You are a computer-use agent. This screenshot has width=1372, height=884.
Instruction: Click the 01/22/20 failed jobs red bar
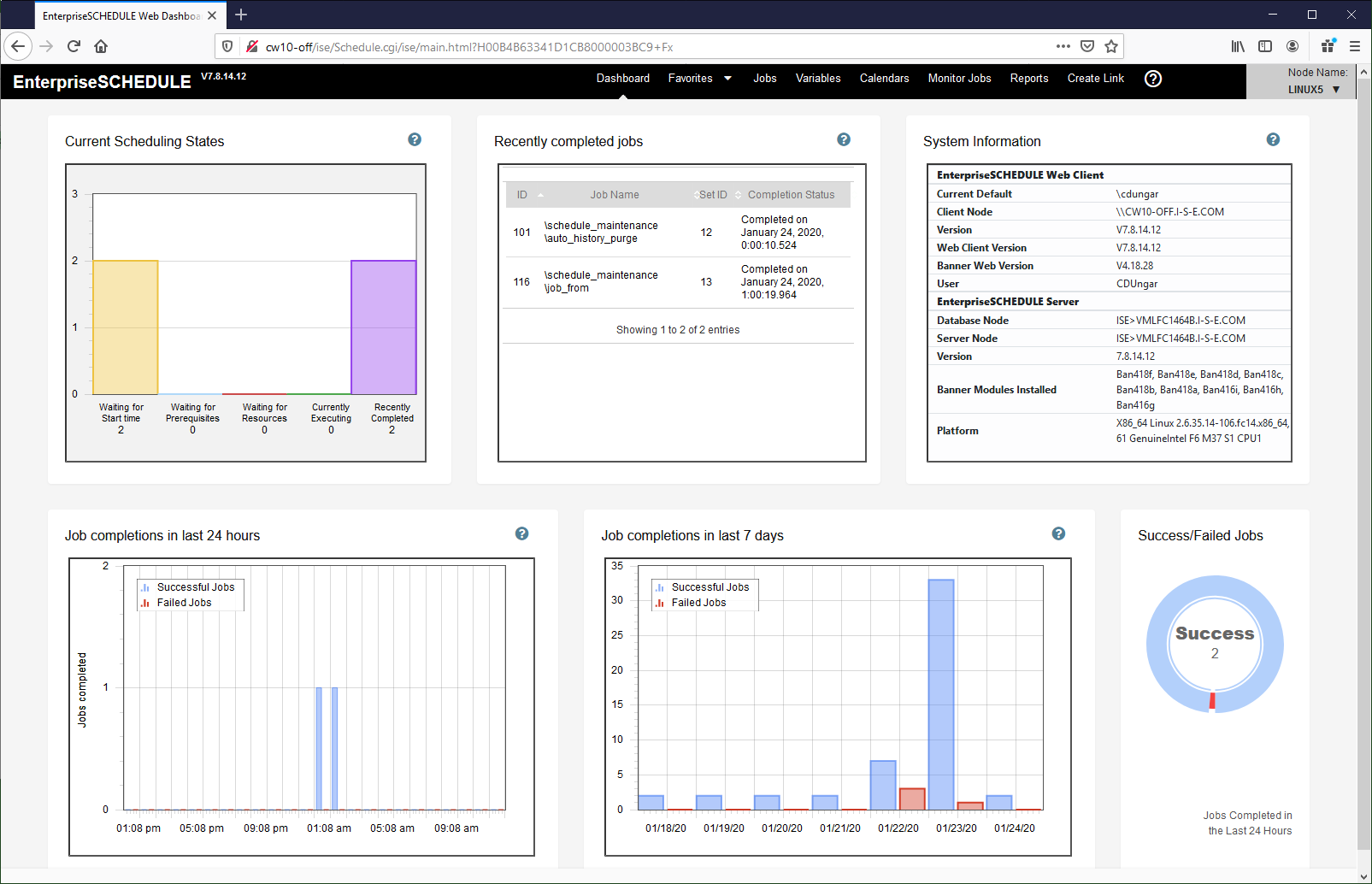coord(912,799)
